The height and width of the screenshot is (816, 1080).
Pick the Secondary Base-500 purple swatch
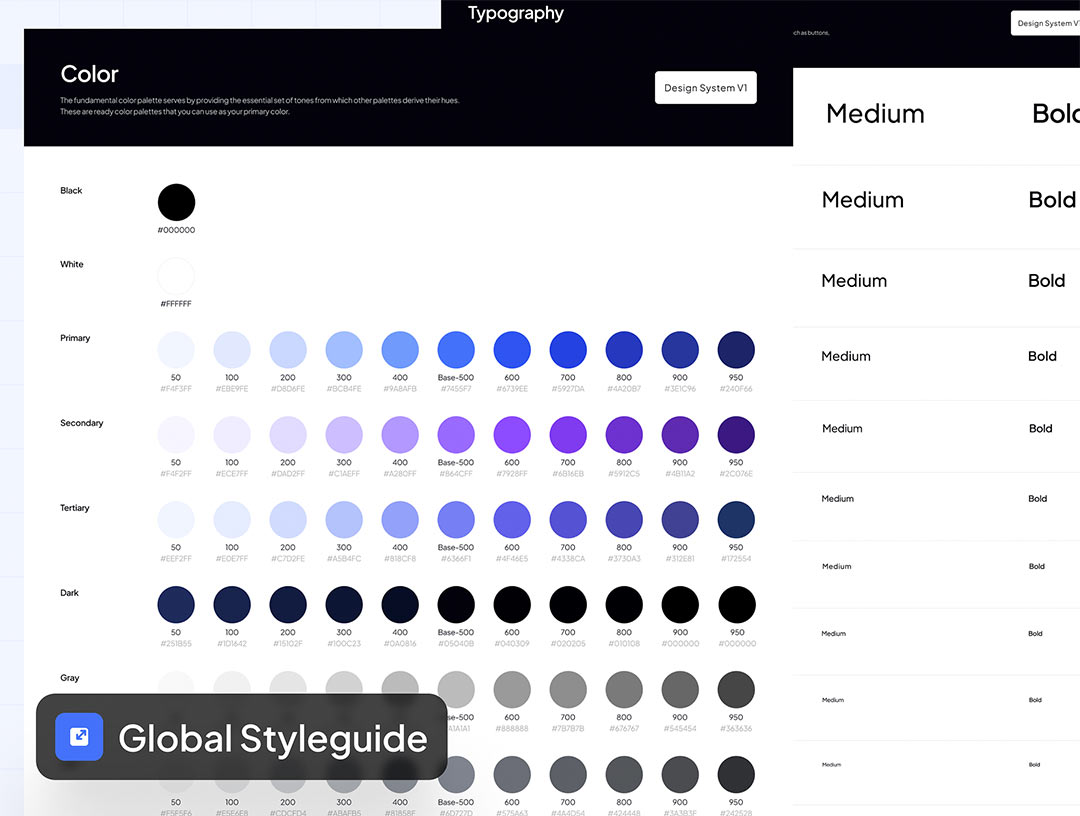[x=456, y=435]
